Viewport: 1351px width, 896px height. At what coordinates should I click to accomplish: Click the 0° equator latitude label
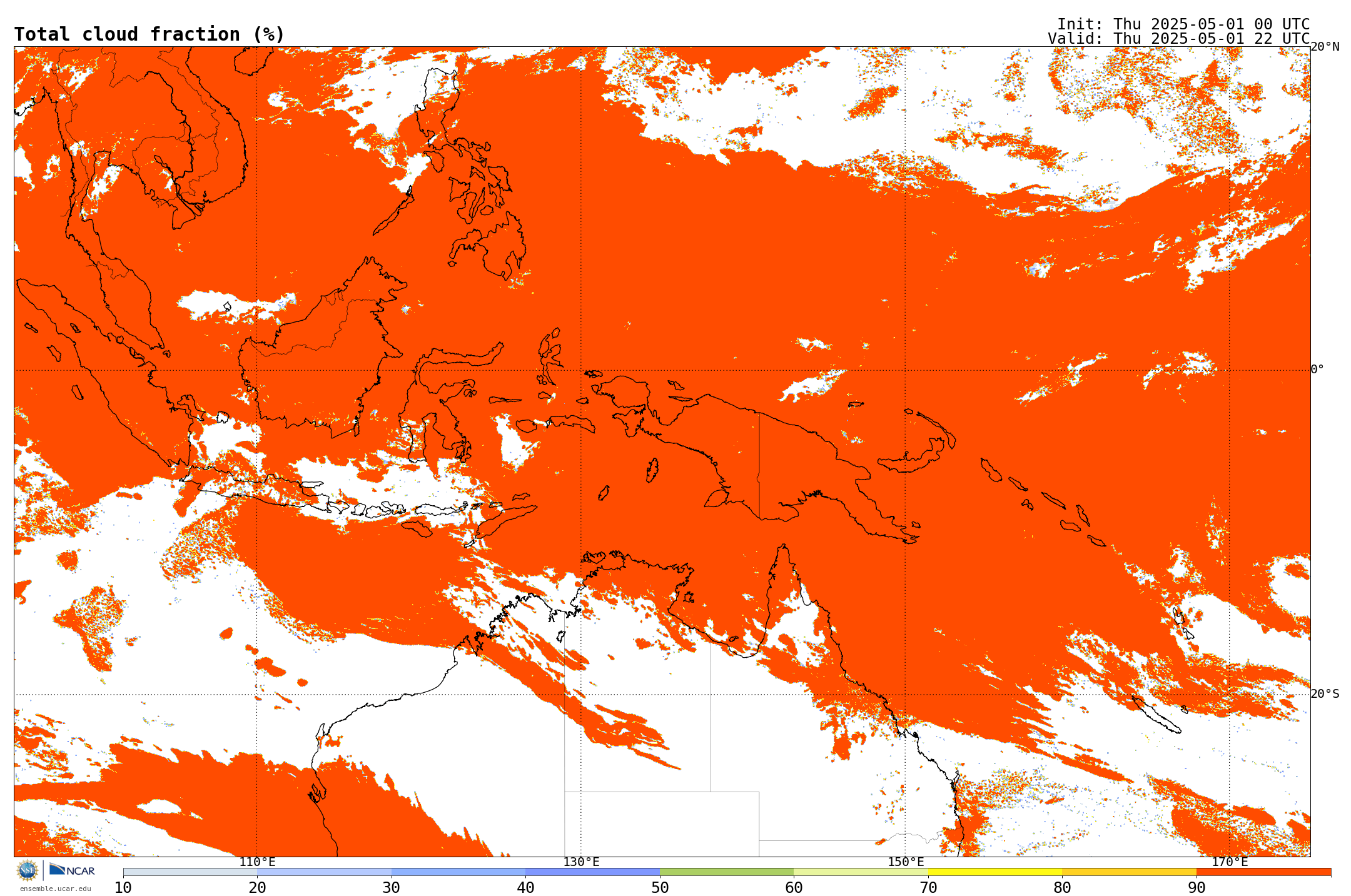1317,370
